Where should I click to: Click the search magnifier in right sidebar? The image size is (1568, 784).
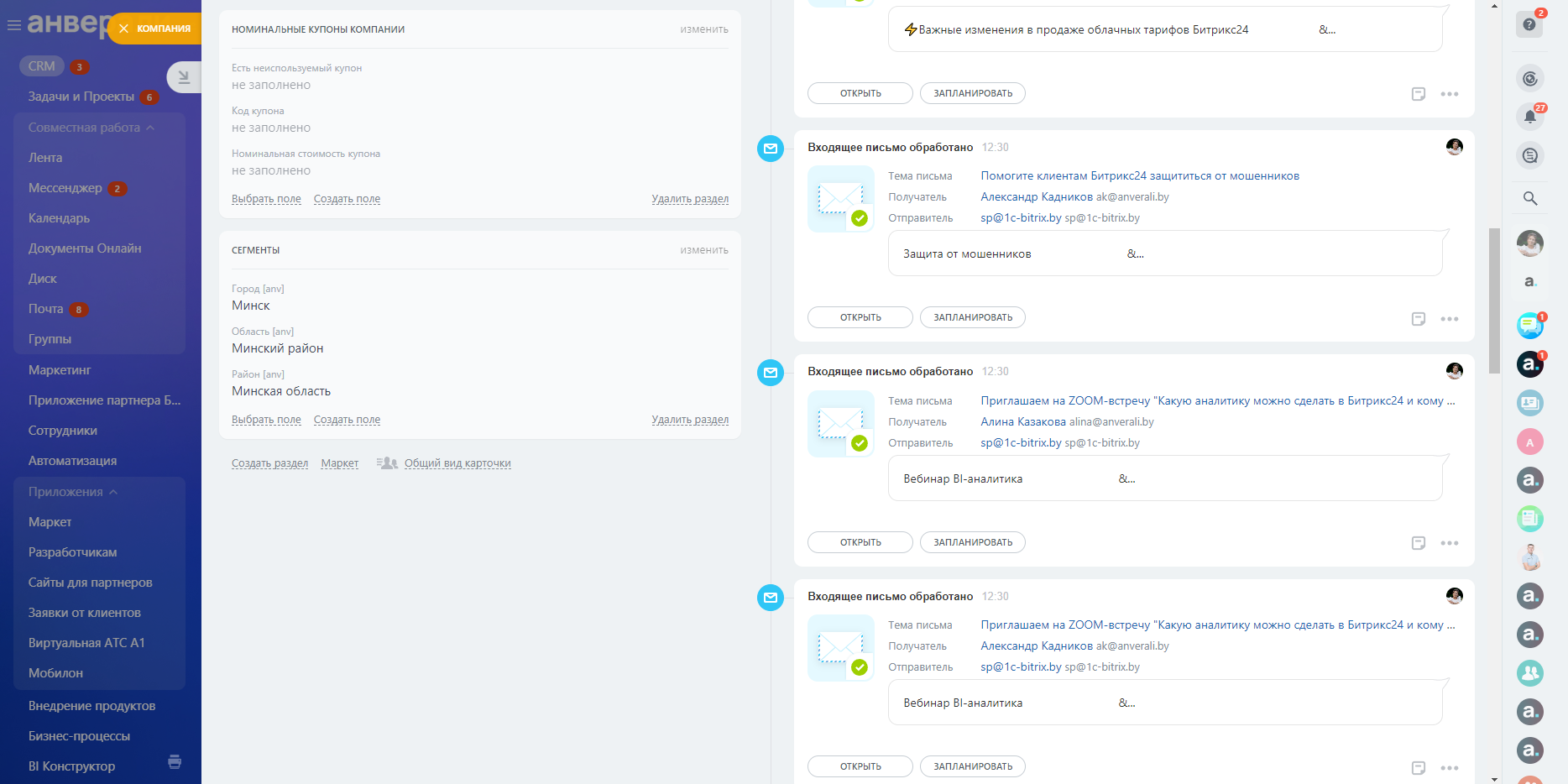pos(1529,198)
